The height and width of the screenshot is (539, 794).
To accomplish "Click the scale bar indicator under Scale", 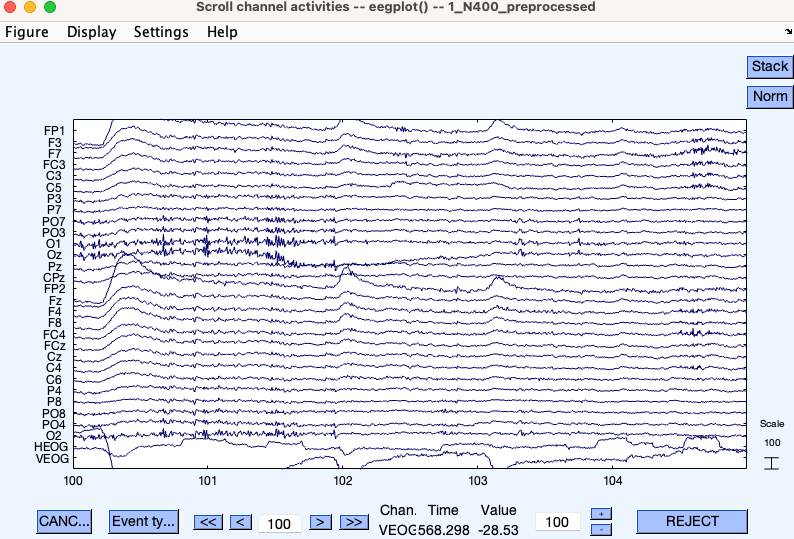I will pyautogui.click(x=771, y=463).
